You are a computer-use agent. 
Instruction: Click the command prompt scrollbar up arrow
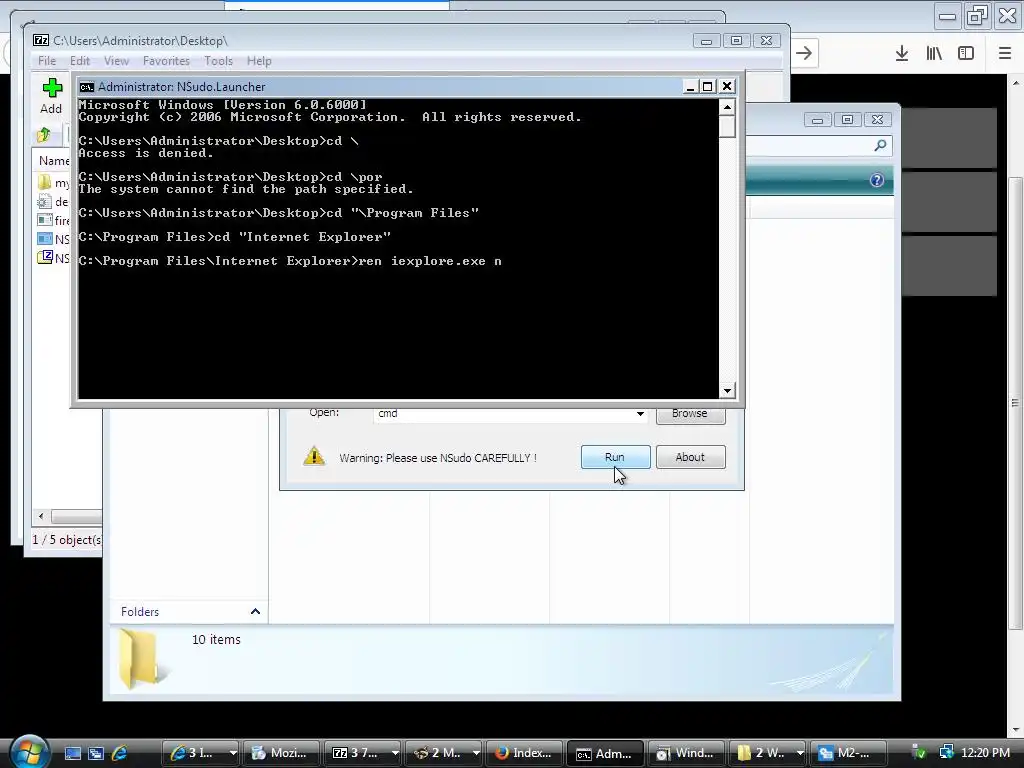727,107
